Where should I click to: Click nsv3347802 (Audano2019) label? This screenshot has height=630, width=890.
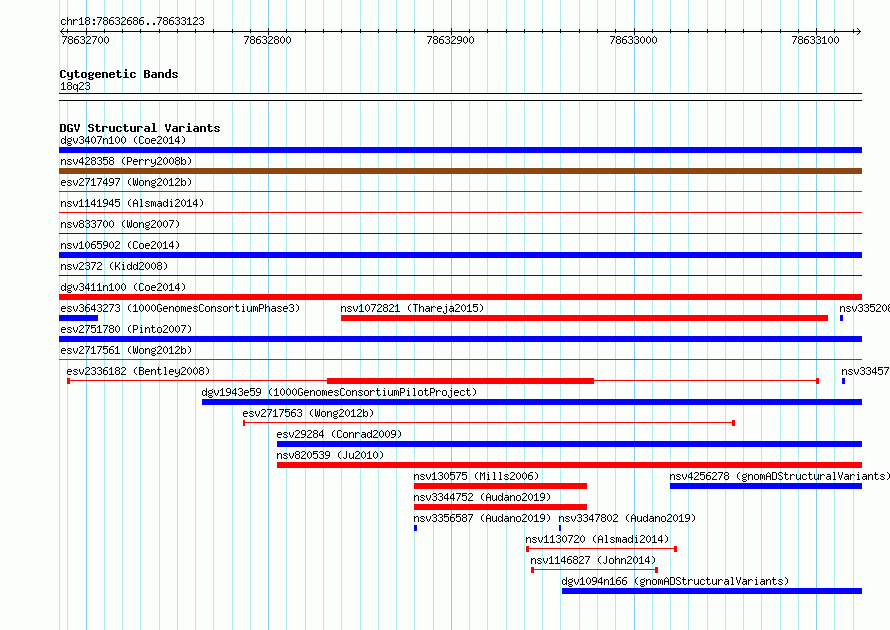coord(627,518)
